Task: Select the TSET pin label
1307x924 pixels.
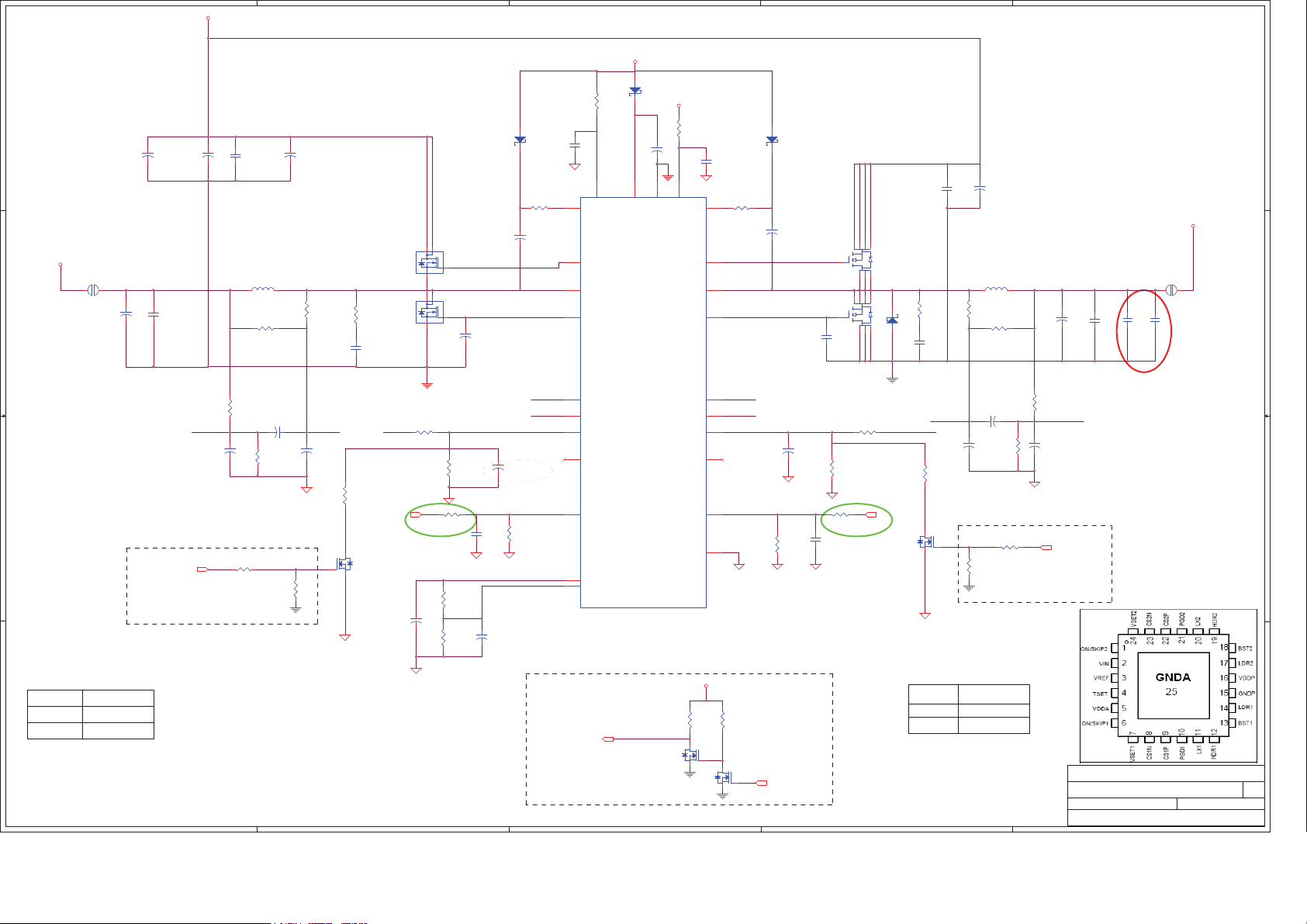Action: pyautogui.click(x=1101, y=694)
